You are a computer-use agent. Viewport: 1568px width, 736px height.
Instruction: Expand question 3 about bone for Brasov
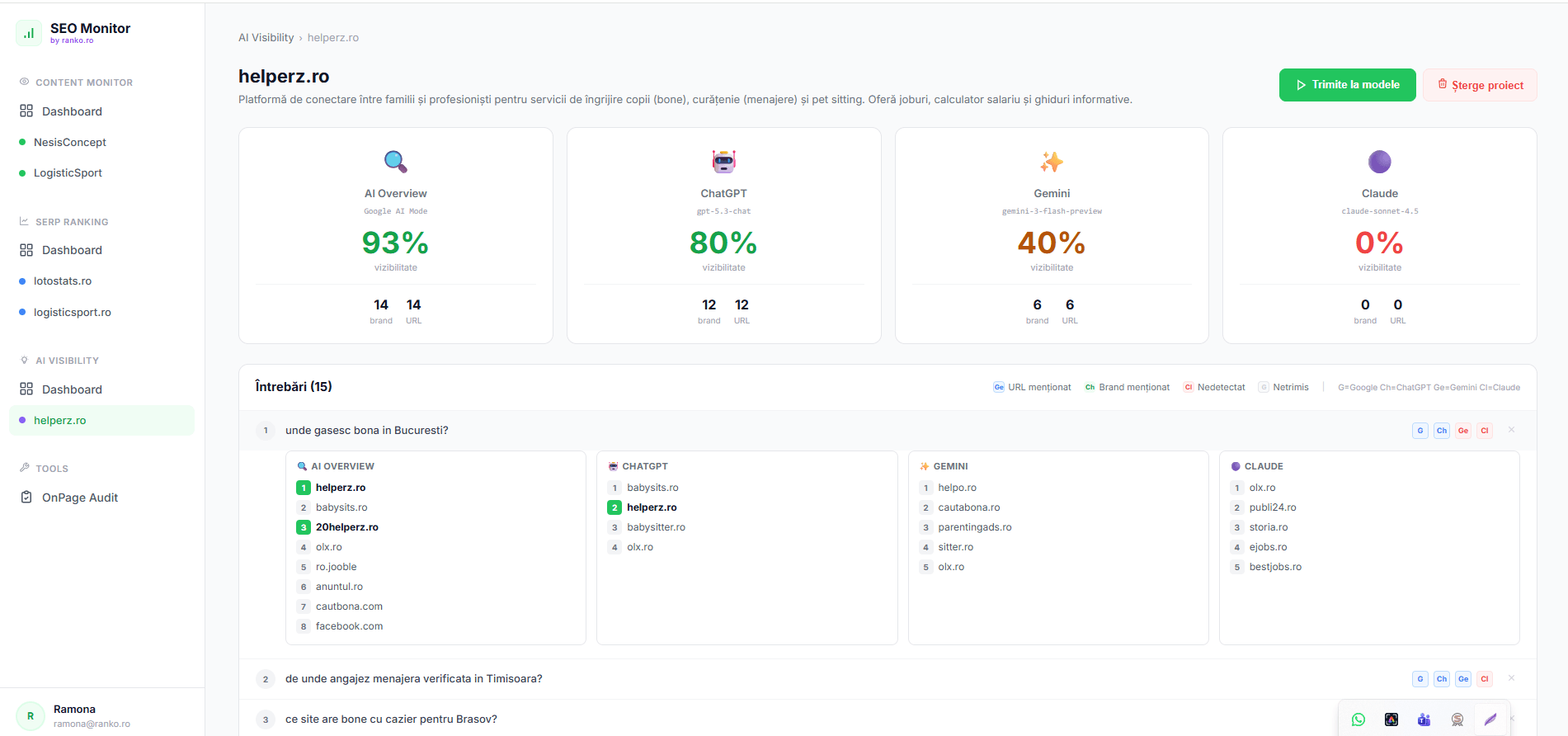click(x=391, y=719)
